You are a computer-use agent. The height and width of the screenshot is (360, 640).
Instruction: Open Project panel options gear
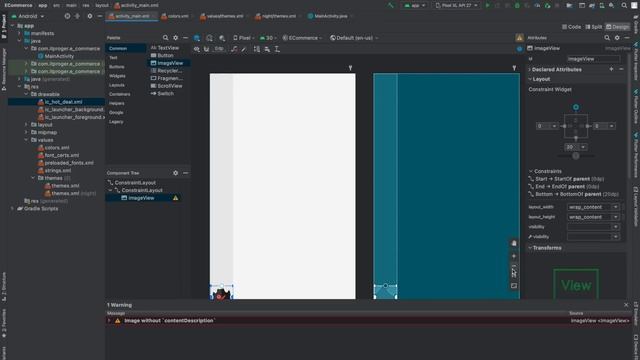90,16
